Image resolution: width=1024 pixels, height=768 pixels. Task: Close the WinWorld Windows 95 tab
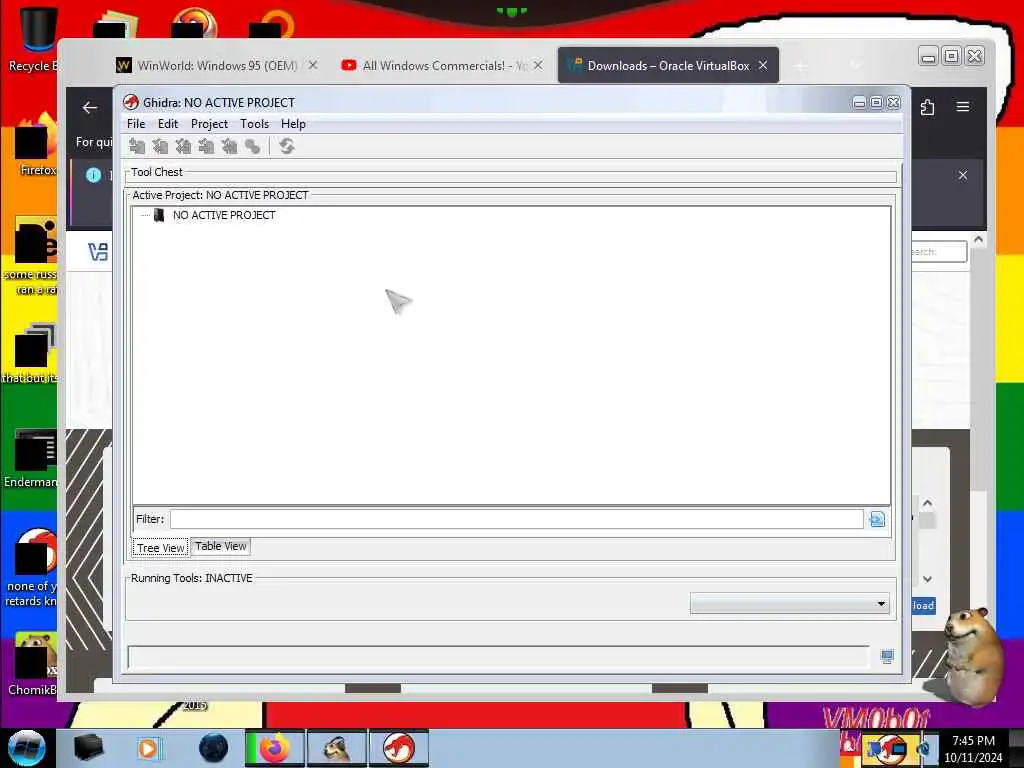pyautogui.click(x=313, y=65)
